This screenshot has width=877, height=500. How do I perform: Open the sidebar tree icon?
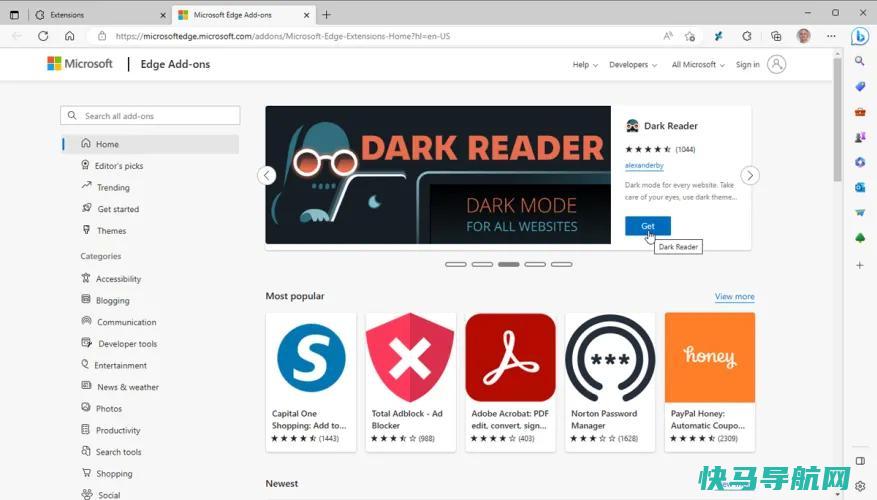click(860, 238)
